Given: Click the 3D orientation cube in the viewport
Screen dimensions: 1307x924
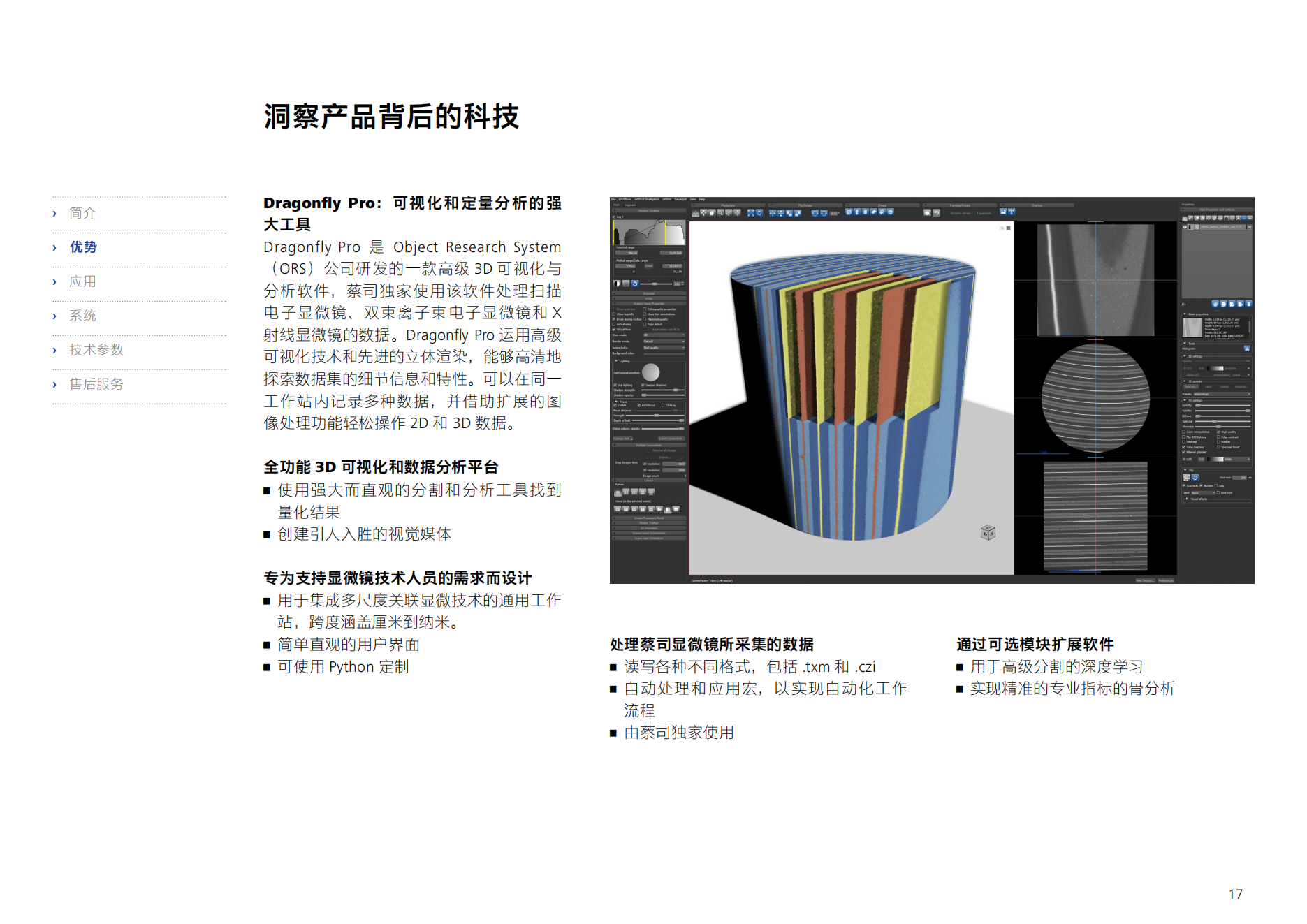Looking at the screenshot, I should point(988,533).
